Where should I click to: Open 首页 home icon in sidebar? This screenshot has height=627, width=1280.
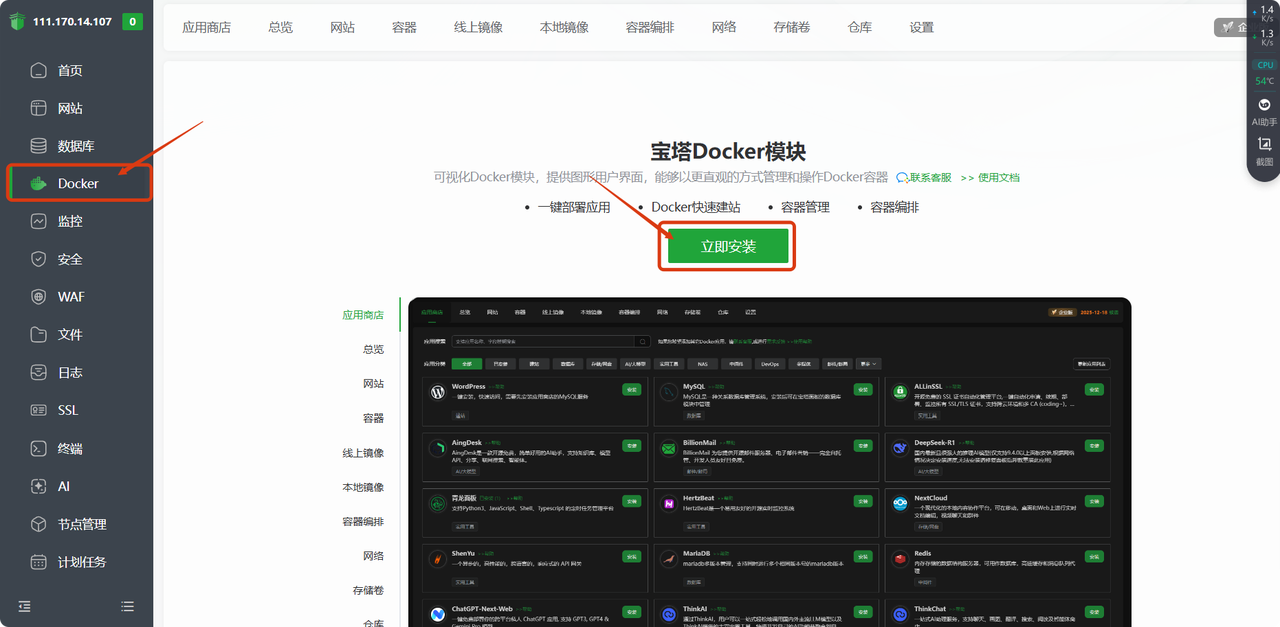pyautogui.click(x=38, y=70)
